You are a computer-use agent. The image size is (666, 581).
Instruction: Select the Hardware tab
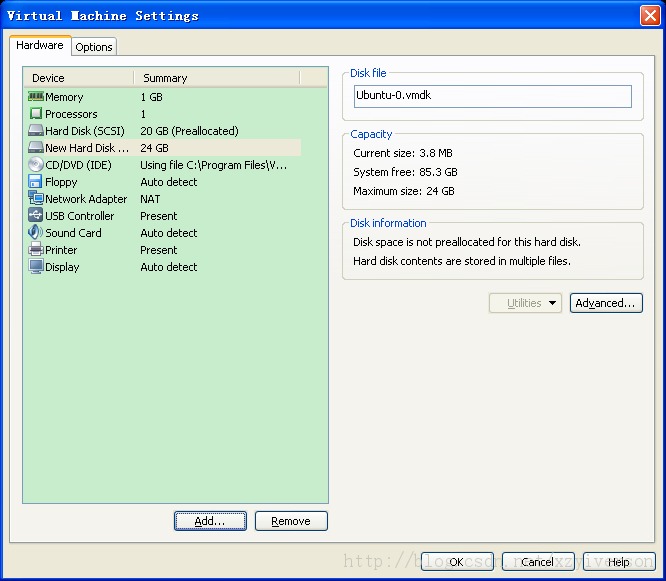pos(40,46)
